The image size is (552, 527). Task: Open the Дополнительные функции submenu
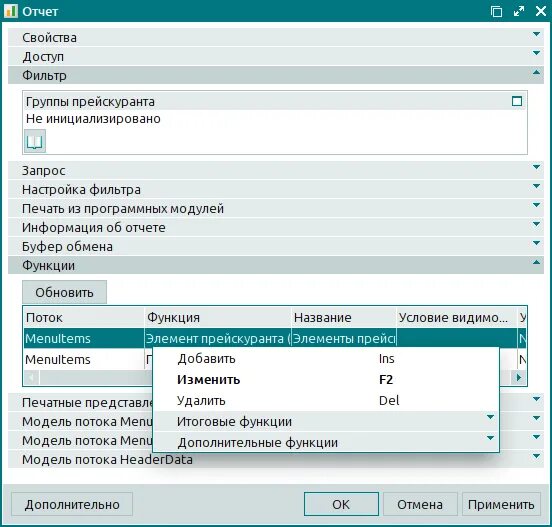(x=326, y=442)
